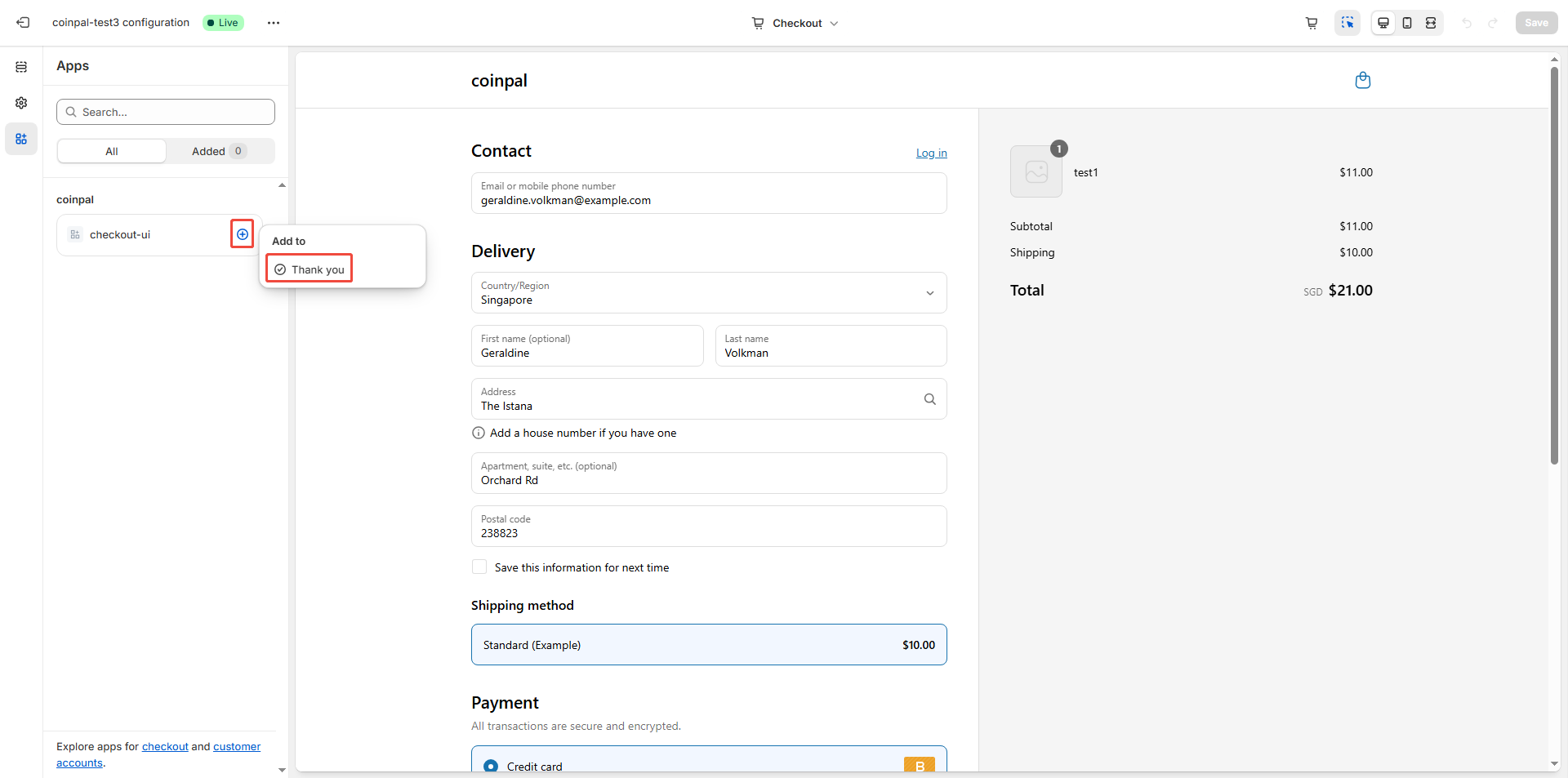Select Standard (Example) shipping method

709,645
